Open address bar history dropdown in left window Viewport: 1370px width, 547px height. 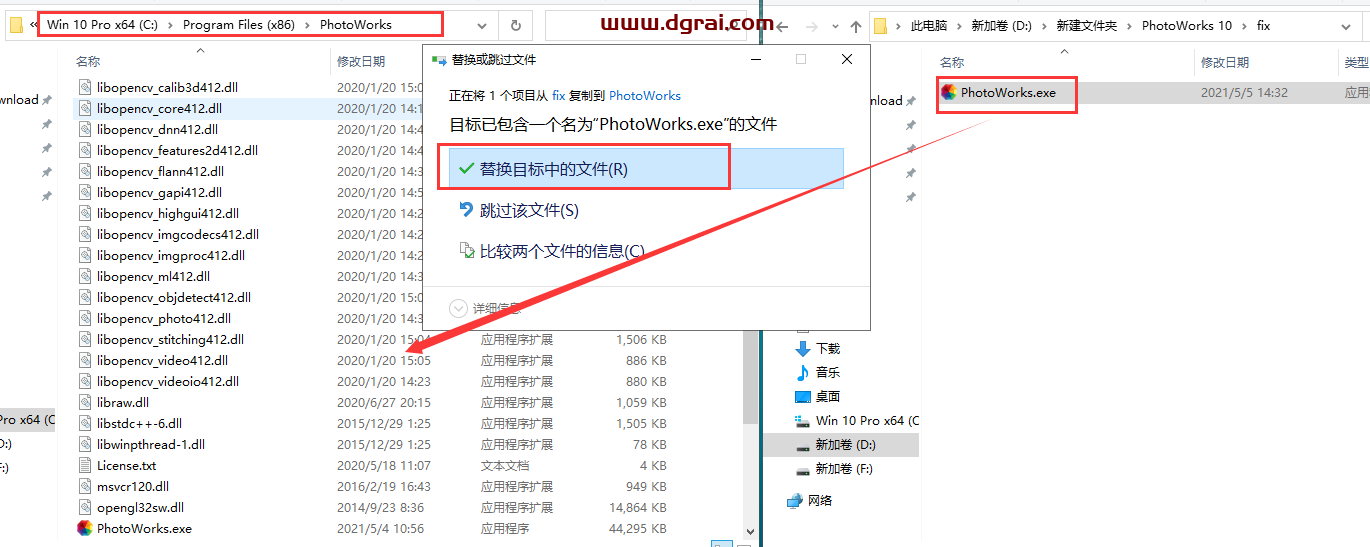(482, 25)
